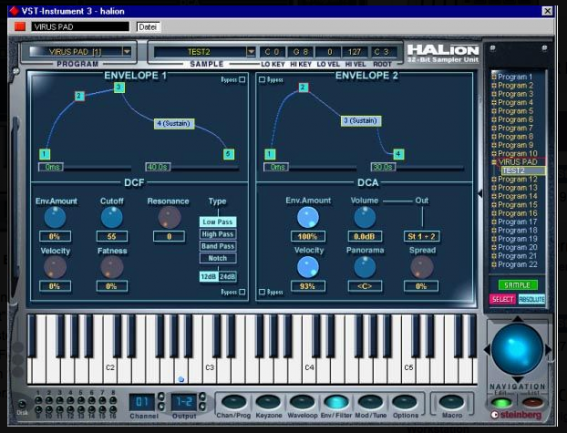Select Envelope 1 node 1

44,154
